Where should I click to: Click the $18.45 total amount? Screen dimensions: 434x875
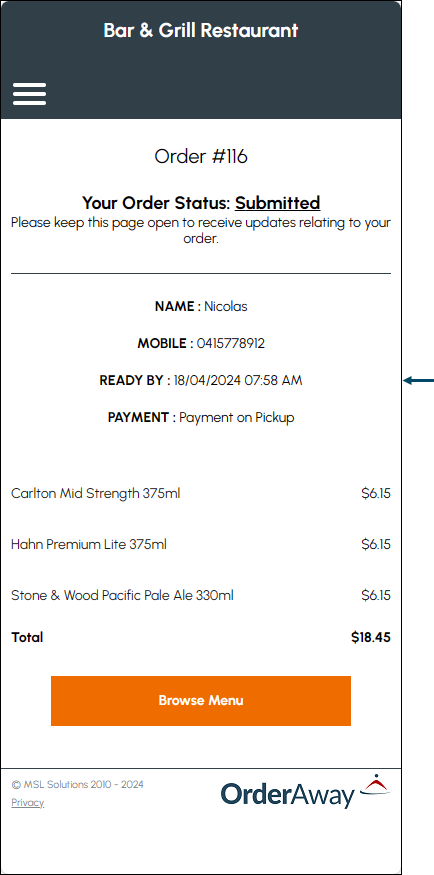[371, 637]
